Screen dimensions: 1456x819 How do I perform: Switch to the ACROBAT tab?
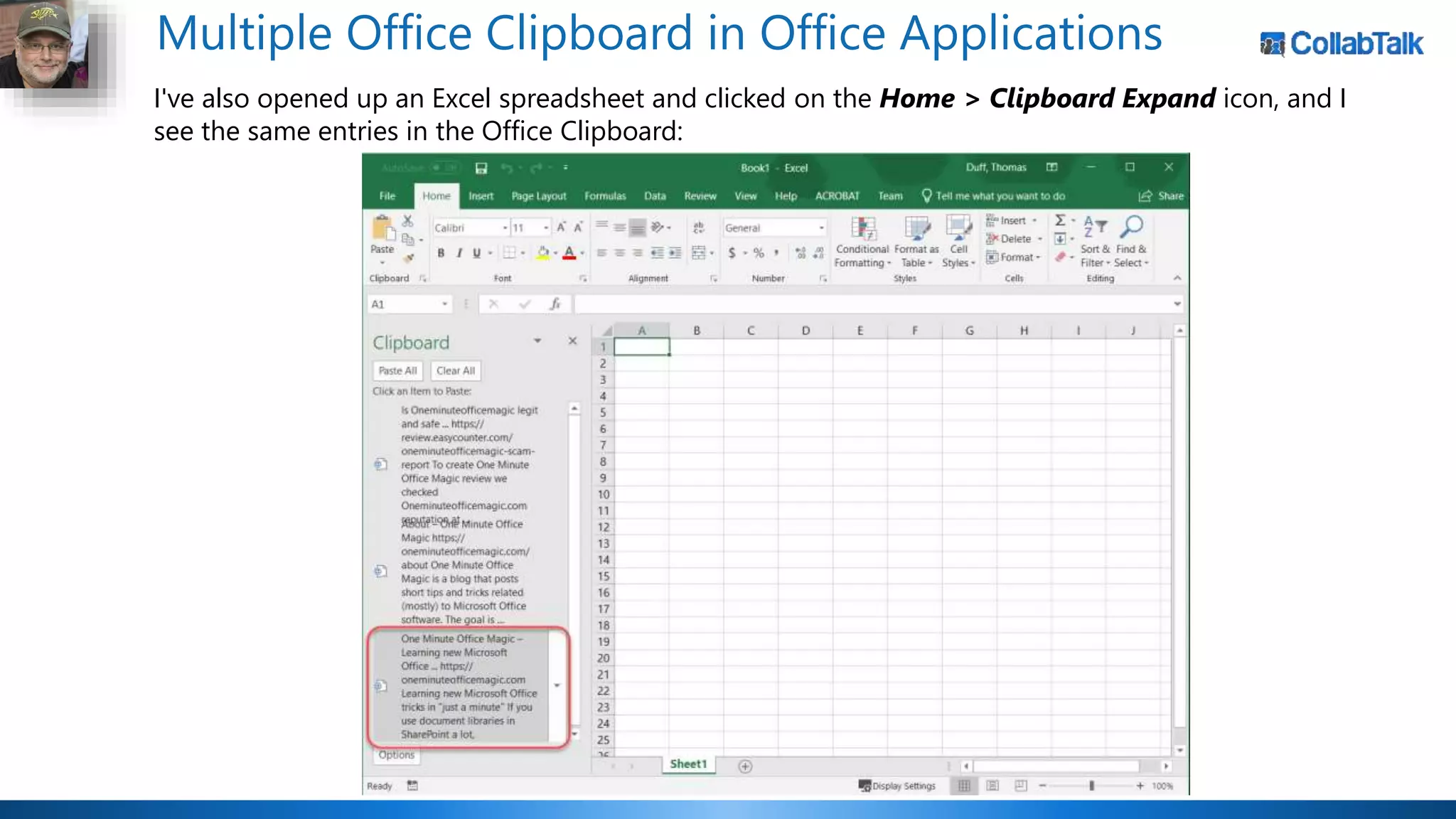coord(837,196)
